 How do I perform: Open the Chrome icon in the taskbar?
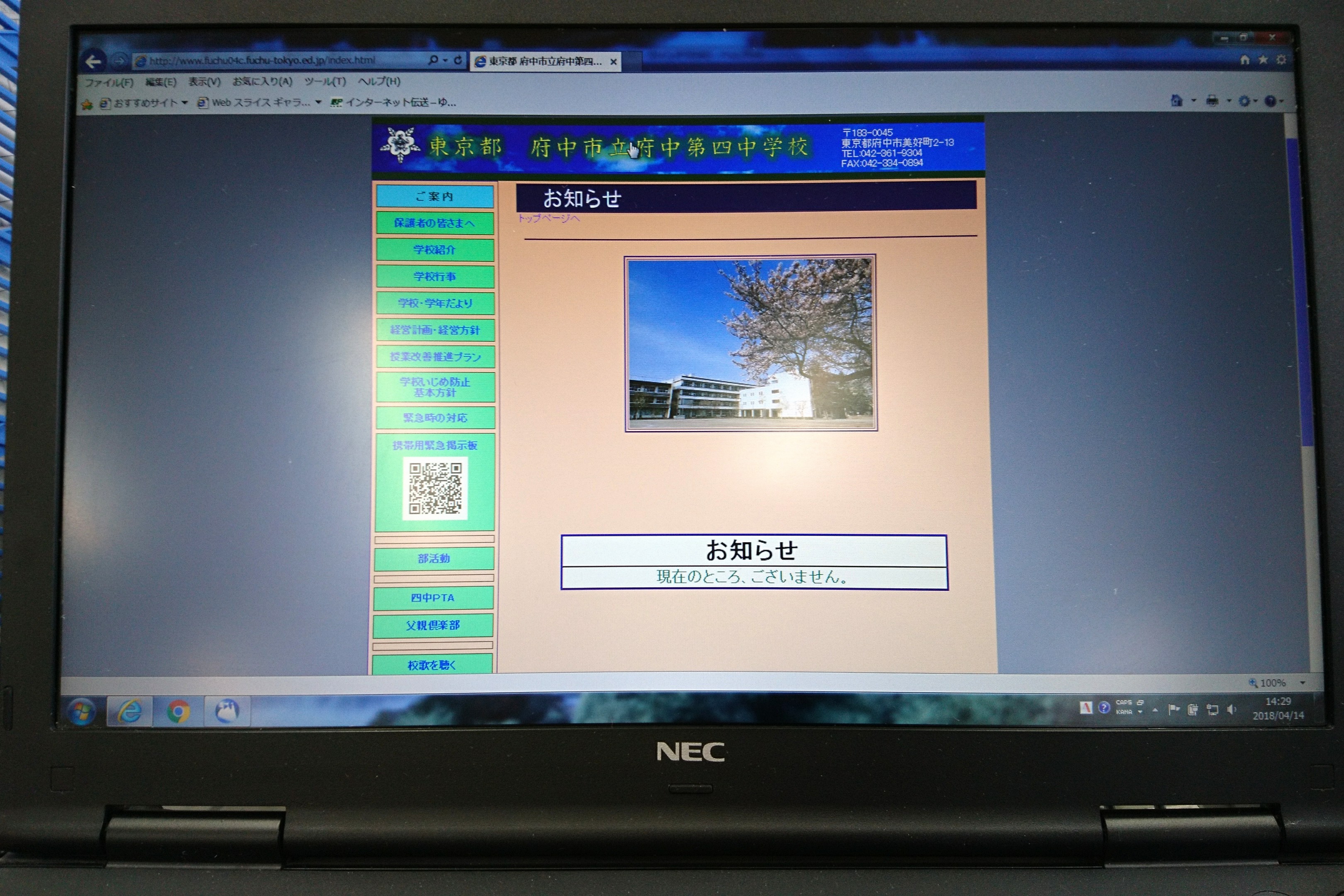coord(178,711)
